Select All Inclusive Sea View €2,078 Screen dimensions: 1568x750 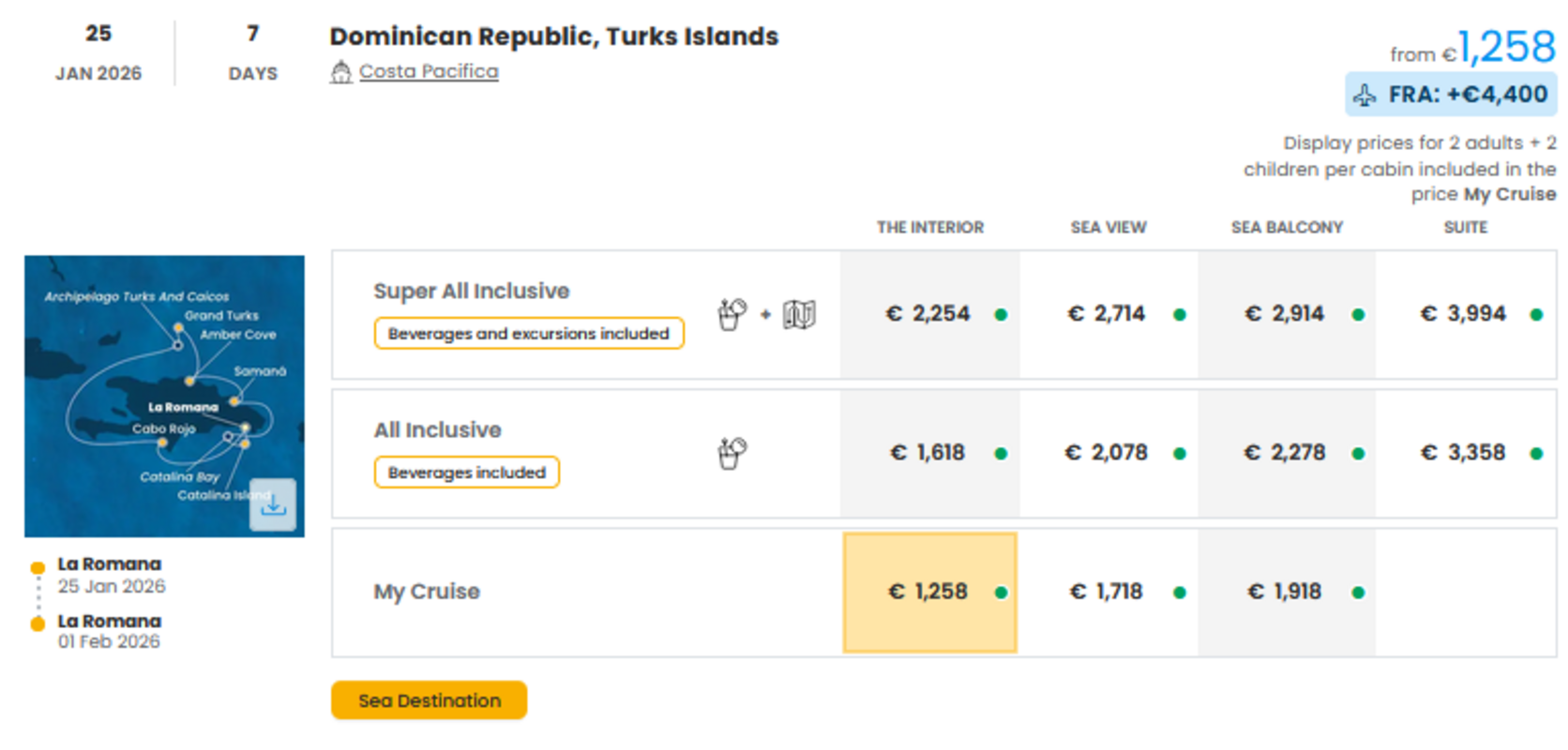tap(1107, 453)
